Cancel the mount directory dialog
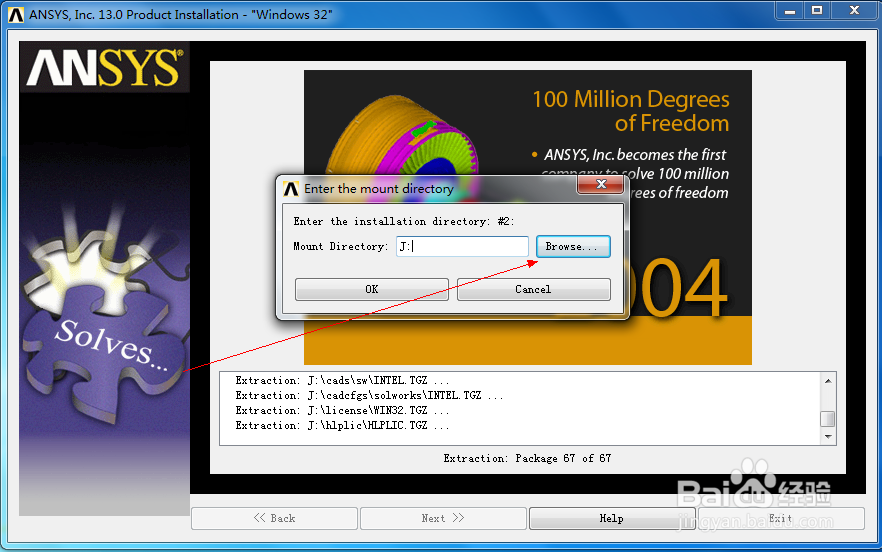The image size is (882, 552). pos(533,289)
